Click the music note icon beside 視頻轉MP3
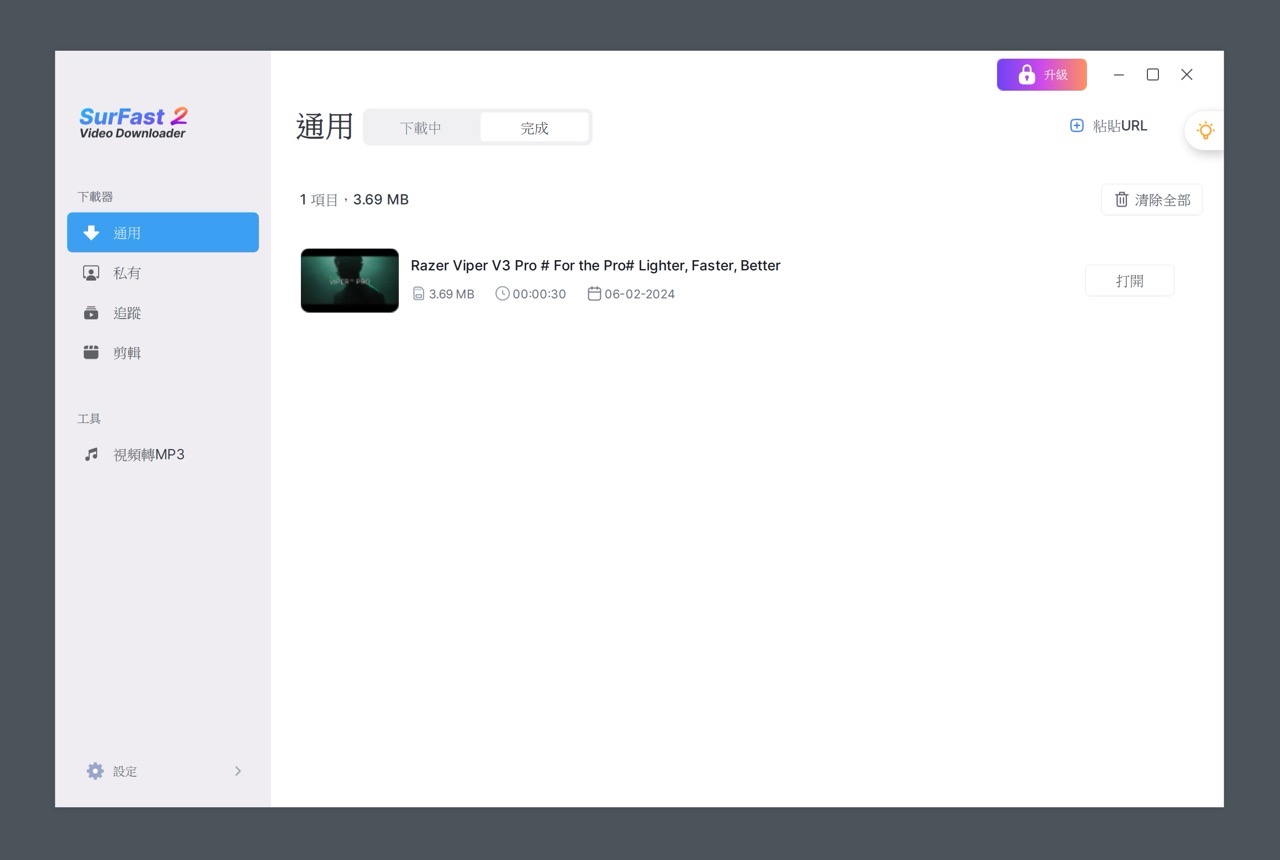 tap(91, 454)
